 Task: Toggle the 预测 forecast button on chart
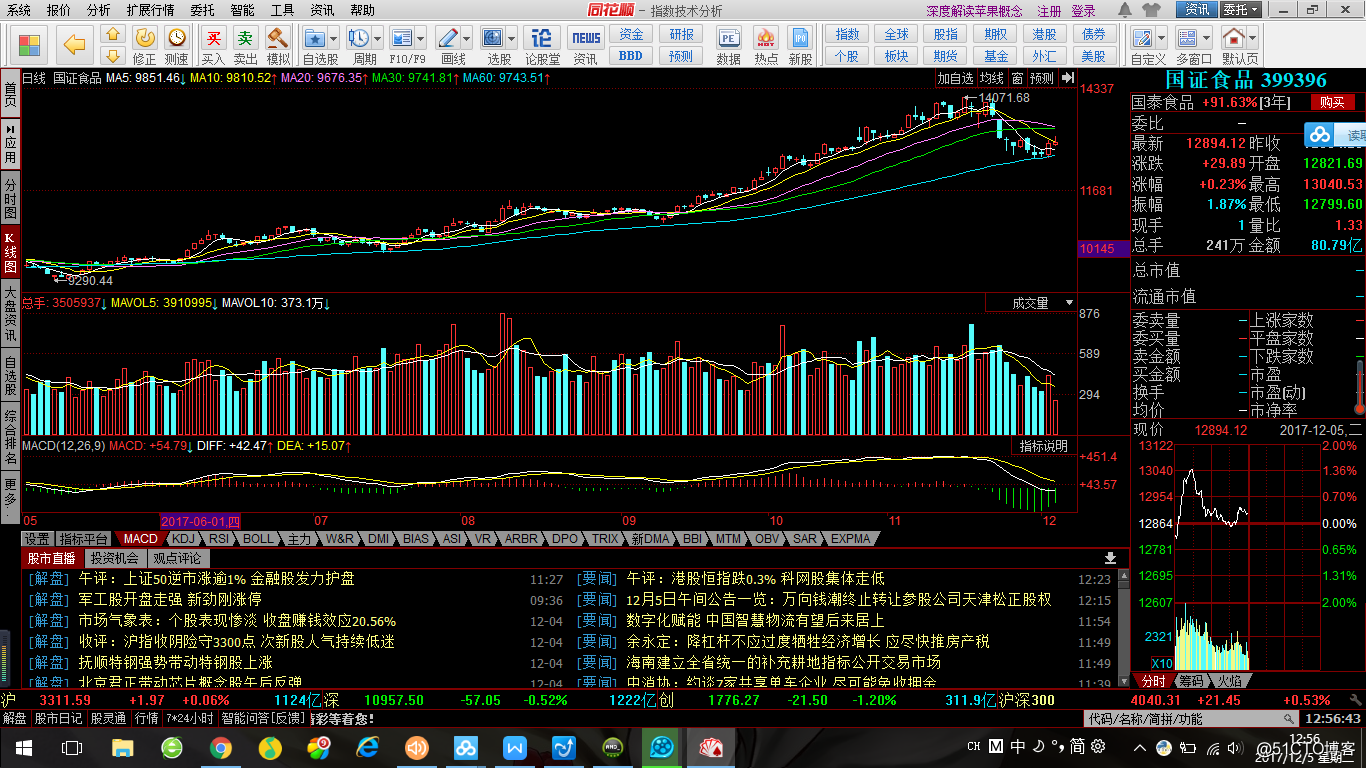1042,78
